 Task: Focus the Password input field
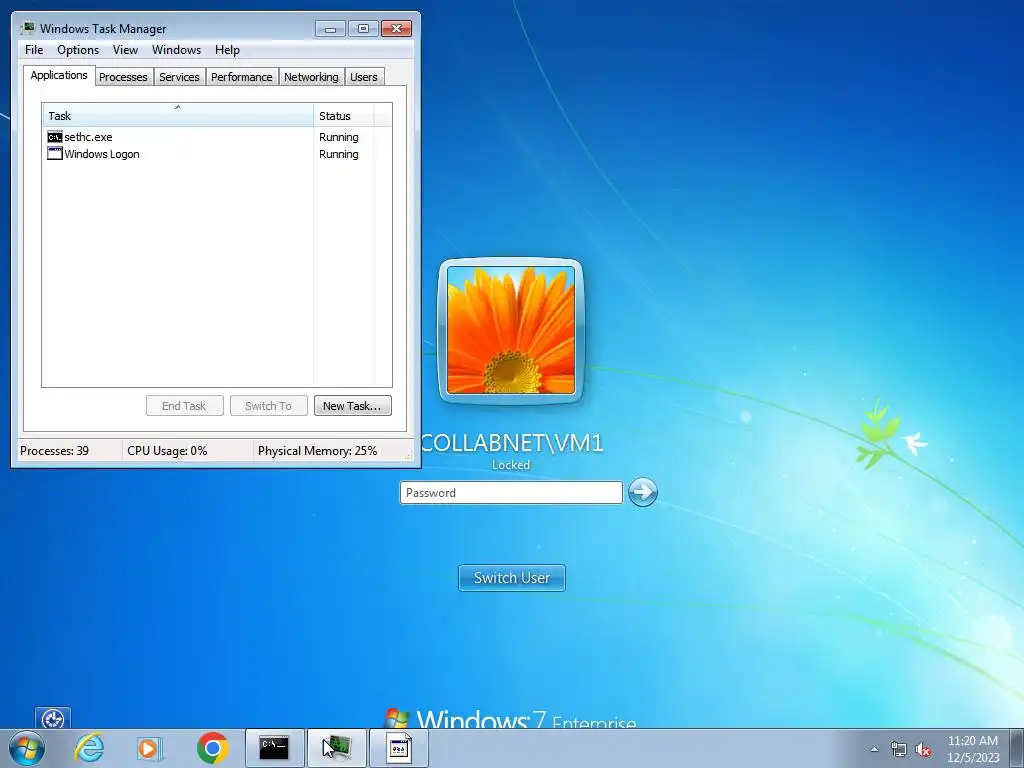tap(511, 492)
